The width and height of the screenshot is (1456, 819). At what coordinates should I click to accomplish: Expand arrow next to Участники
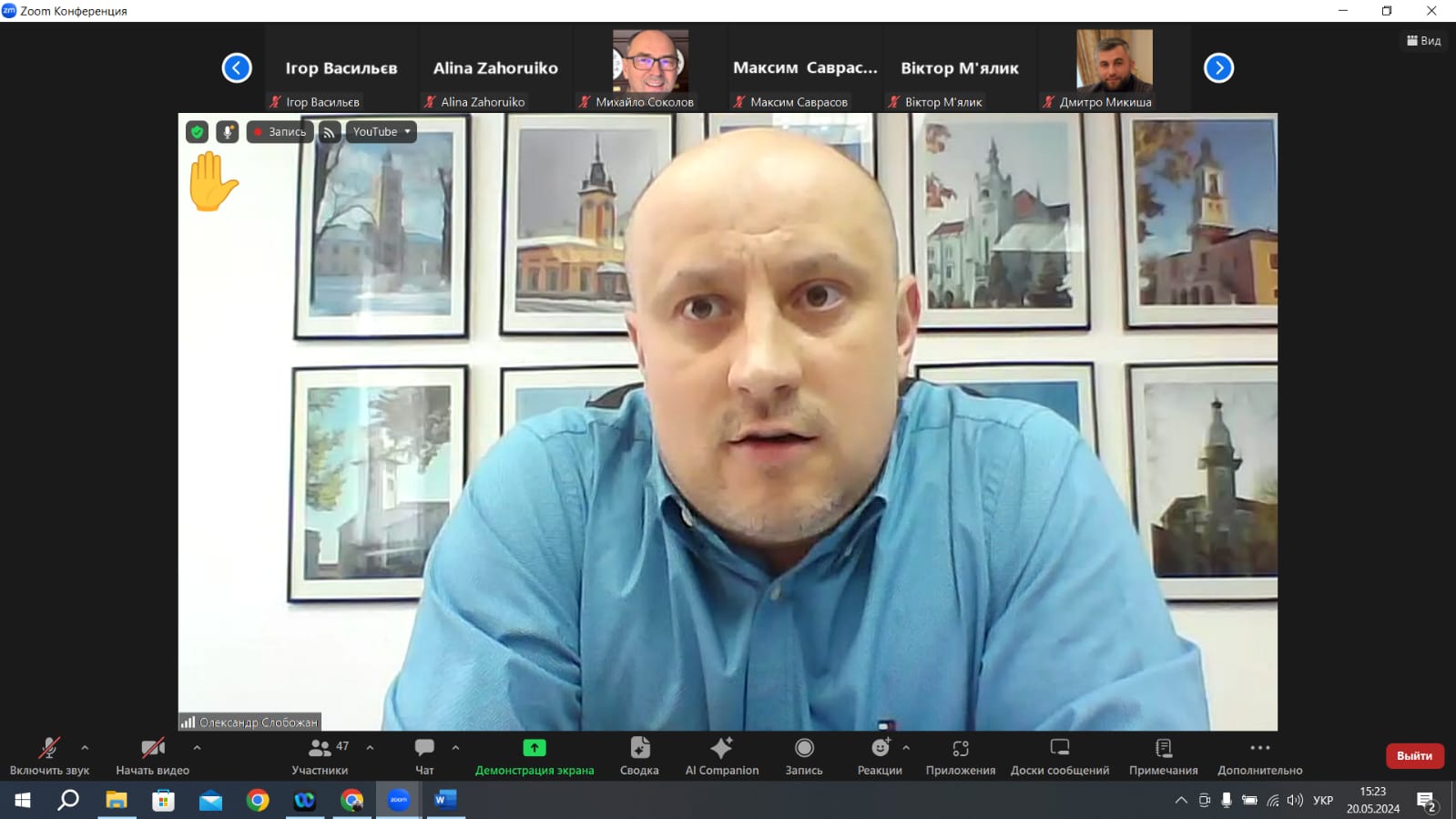pyautogui.click(x=370, y=748)
